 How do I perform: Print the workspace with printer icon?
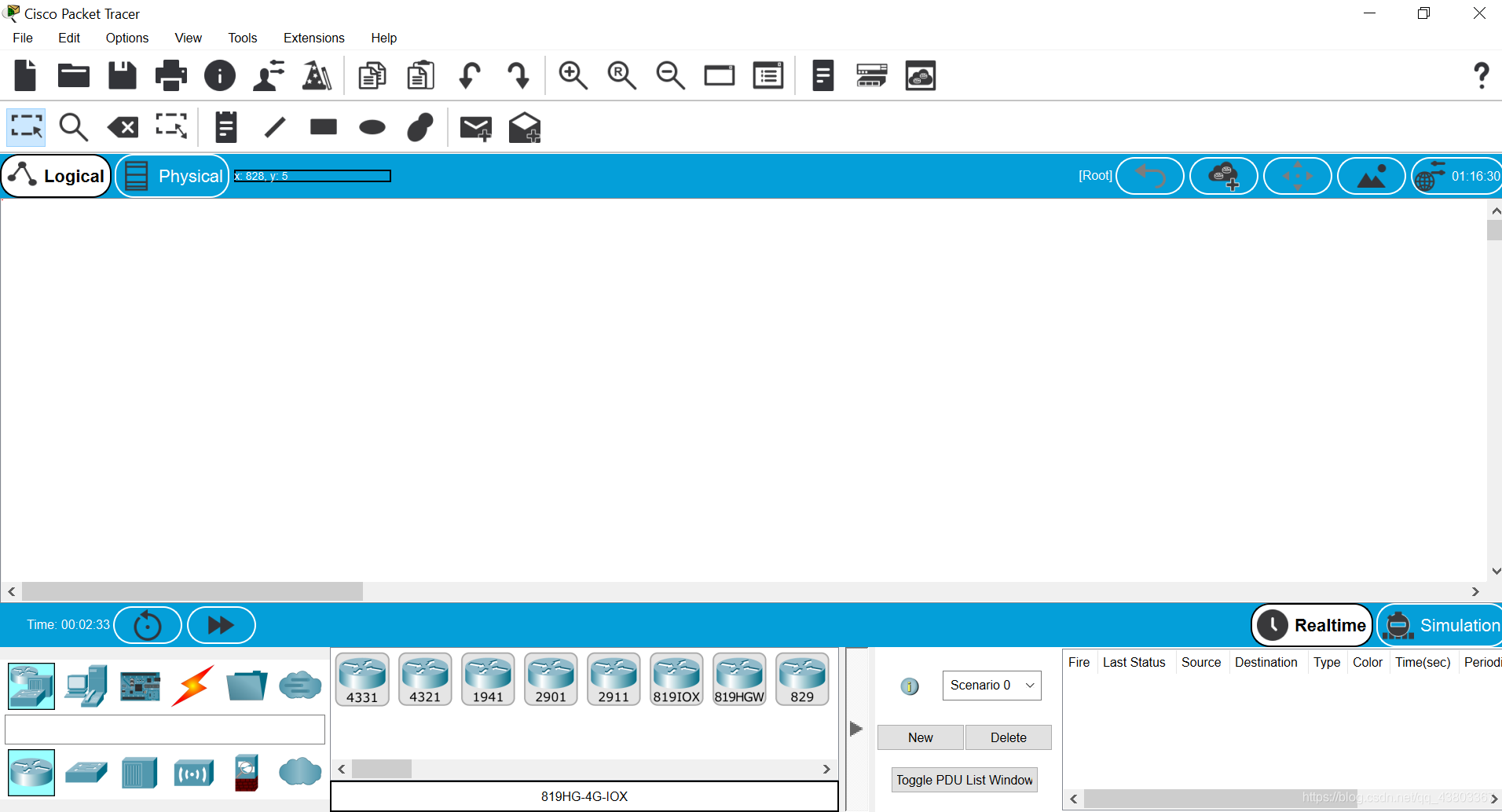click(171, 75)
